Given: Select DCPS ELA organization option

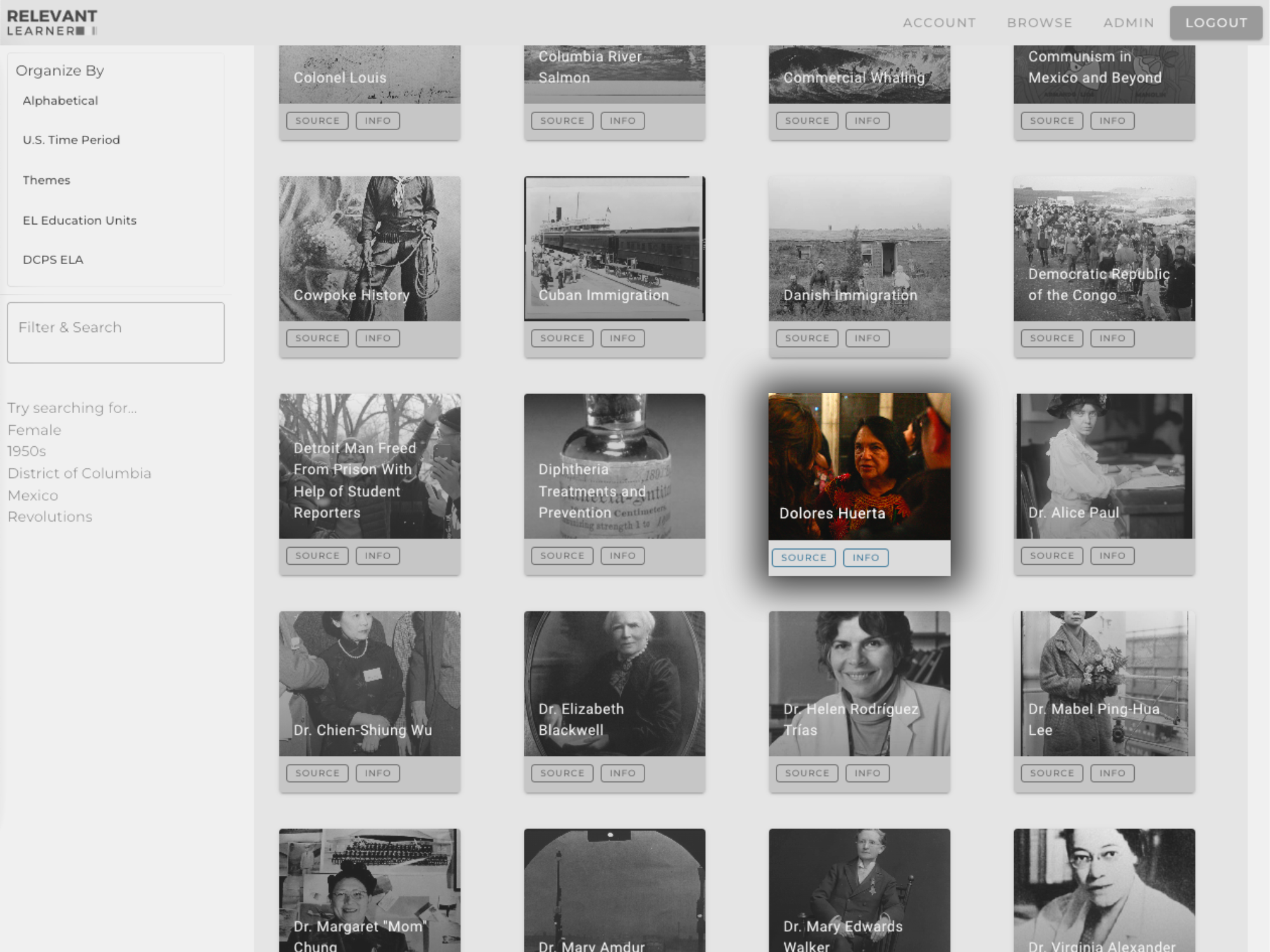Looking at the screenshot, I should click(53, 260).
